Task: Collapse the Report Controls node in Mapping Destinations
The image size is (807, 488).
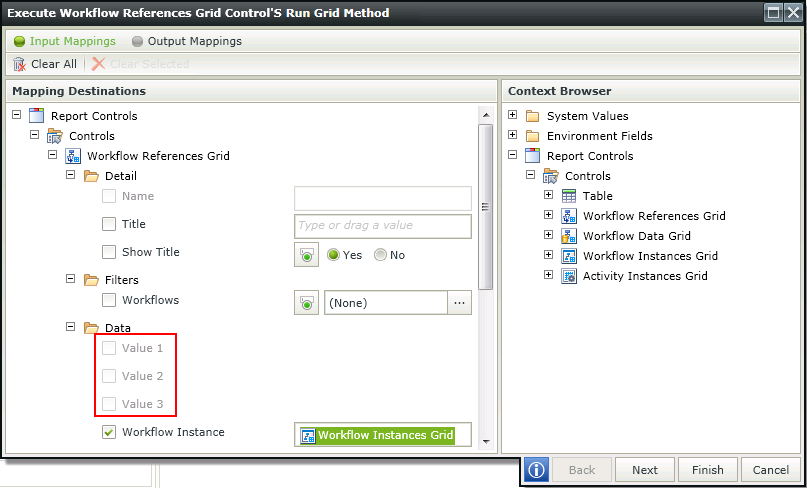Action: 16,114
